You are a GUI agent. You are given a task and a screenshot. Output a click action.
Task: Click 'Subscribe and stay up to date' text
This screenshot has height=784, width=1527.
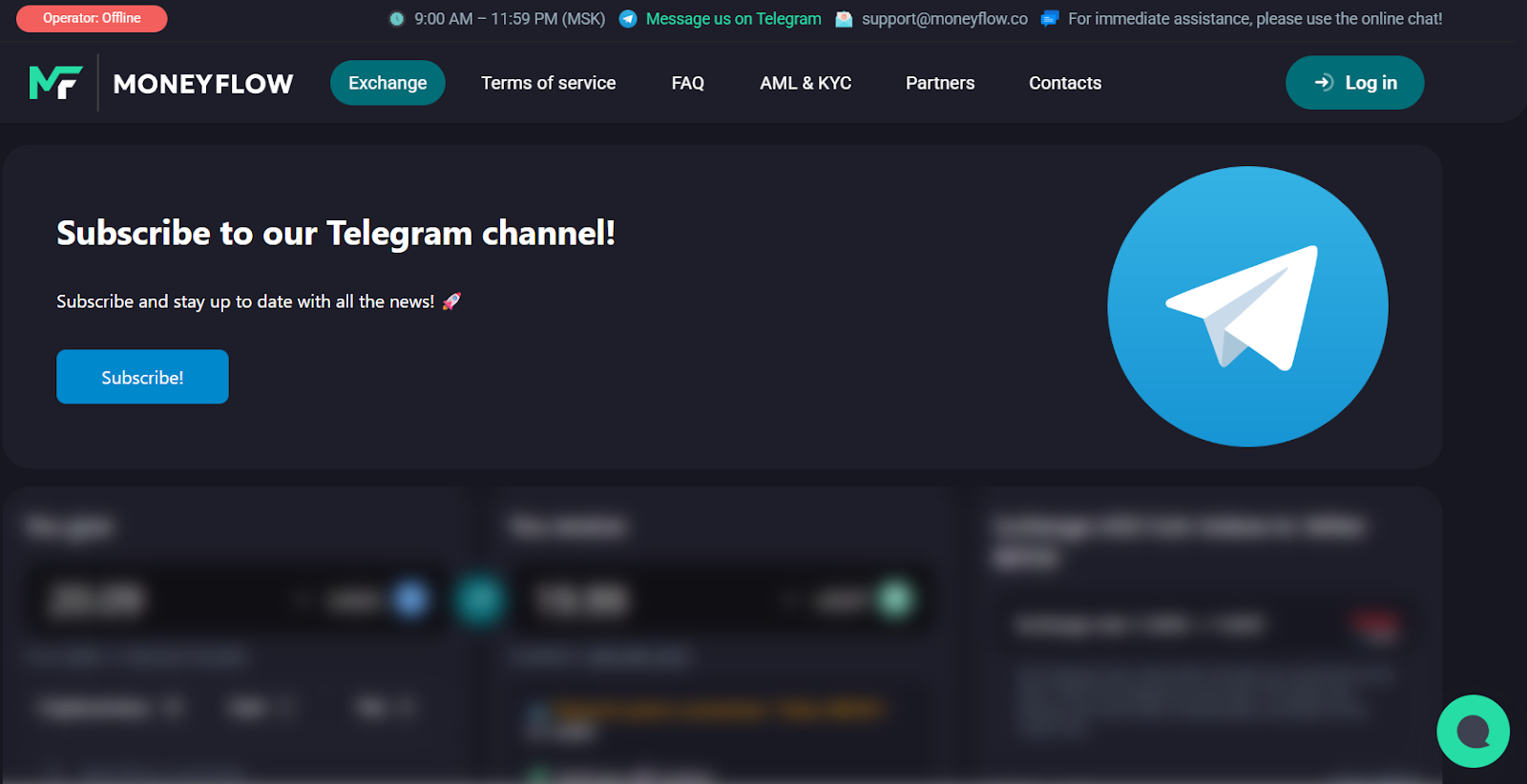[x=245, y=301]
